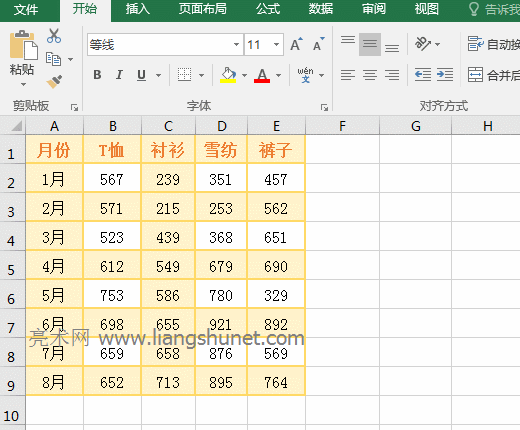Select cell with value 253
Image resolution: width=520 pixels, height=430 pixels.
click(x=221, y=208)
